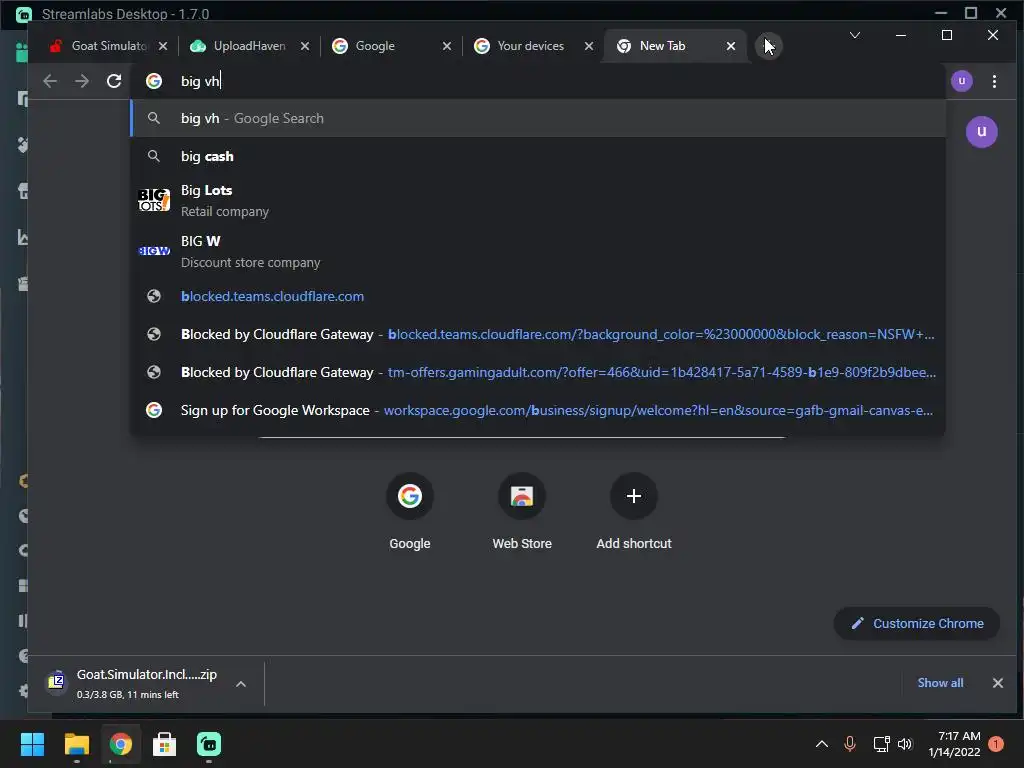This screenshot has width=1024, height=768.
Task: Open the blocked.teams.cloudflare.com suggestion
Action: point(538,296)
